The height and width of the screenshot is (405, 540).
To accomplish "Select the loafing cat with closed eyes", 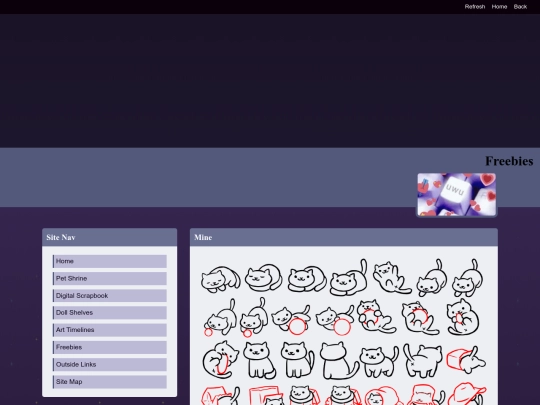I will click(x=263, y=278).
